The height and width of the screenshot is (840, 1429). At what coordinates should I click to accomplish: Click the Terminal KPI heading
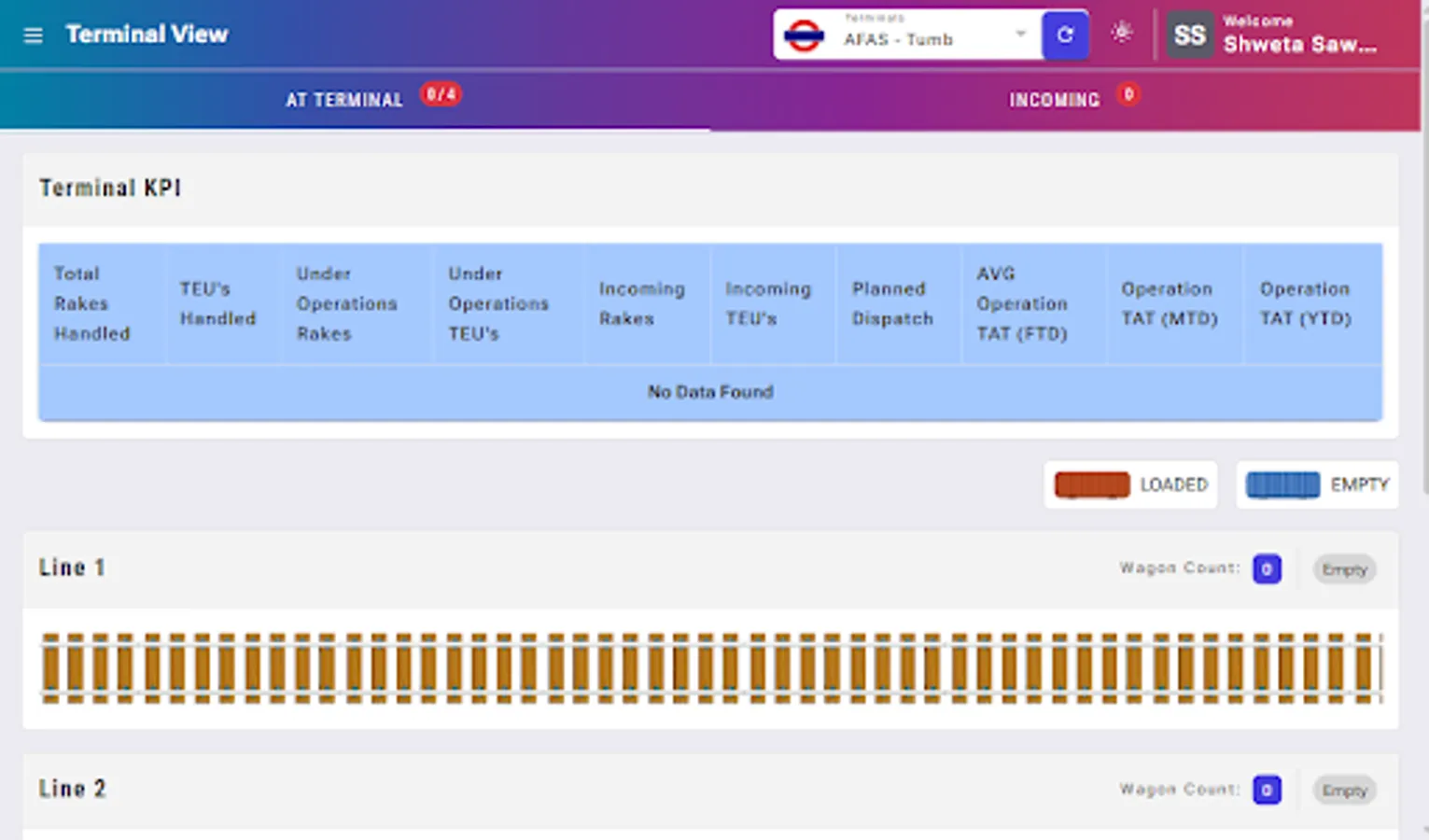(x=110, y=189)
